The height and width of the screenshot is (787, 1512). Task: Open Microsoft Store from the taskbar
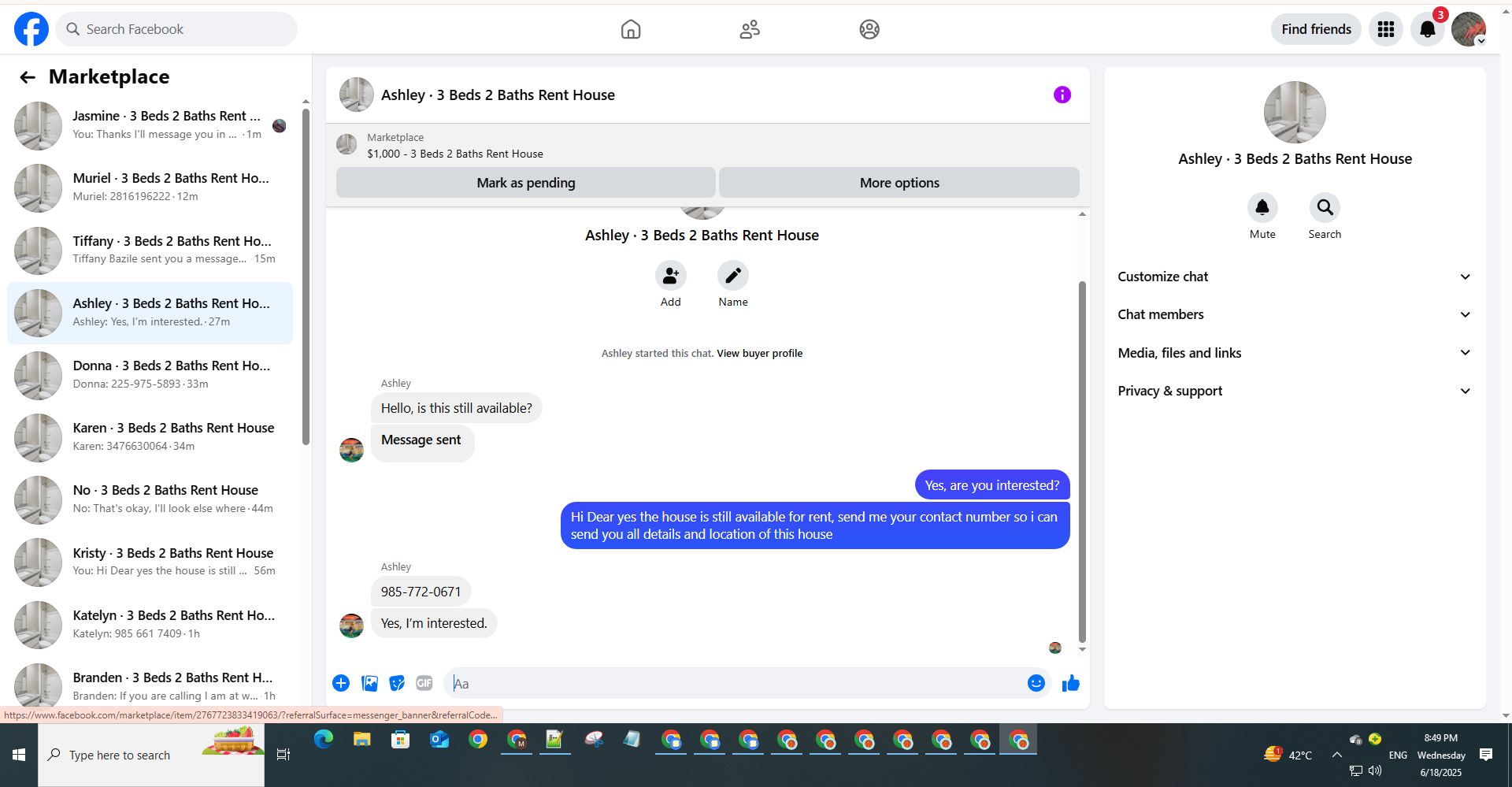(401, 739)
